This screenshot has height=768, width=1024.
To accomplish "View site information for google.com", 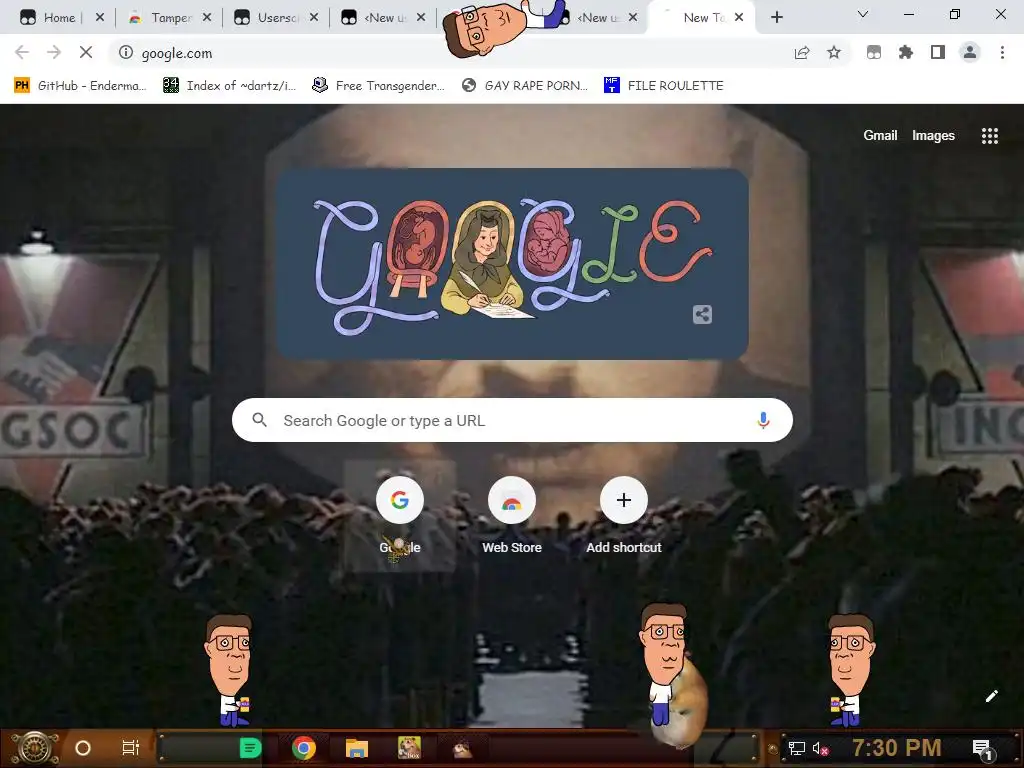I will pyautogui.click(x=126, y=52).
